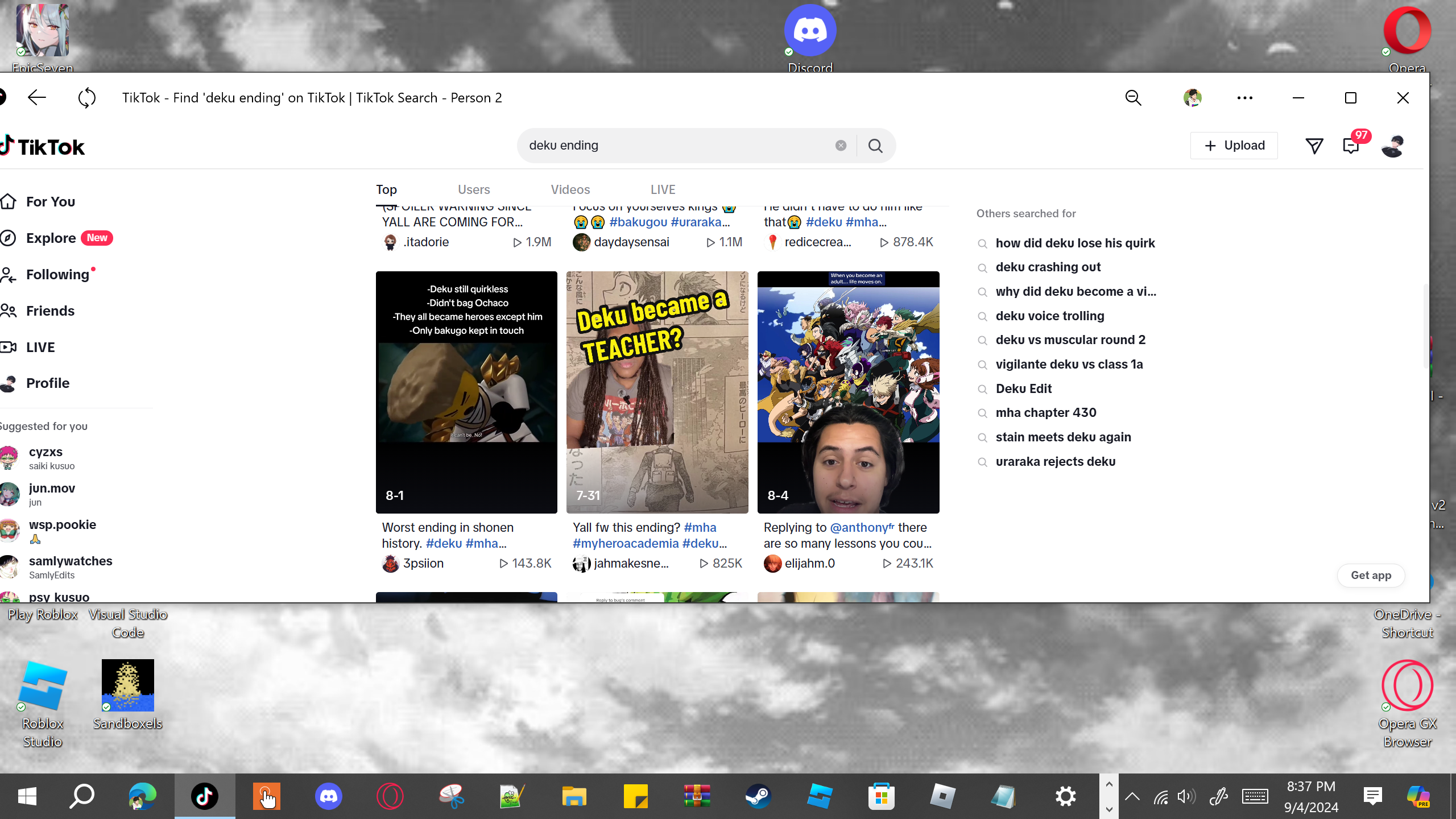This screenshot has width=1456, height=819.
Task: Click the search magnifier button
Action: (x=875, y=146)
